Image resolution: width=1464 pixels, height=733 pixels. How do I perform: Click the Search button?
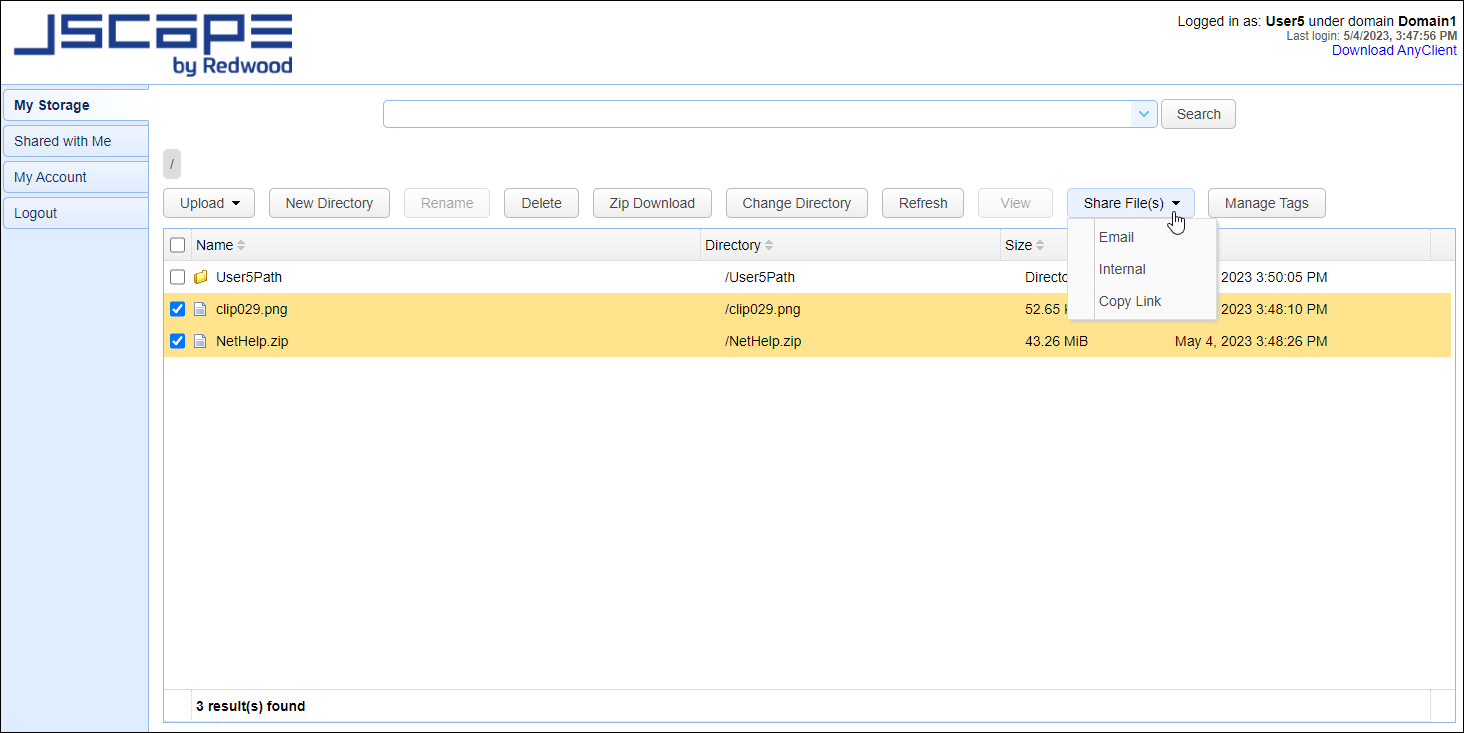(1198, 114)
